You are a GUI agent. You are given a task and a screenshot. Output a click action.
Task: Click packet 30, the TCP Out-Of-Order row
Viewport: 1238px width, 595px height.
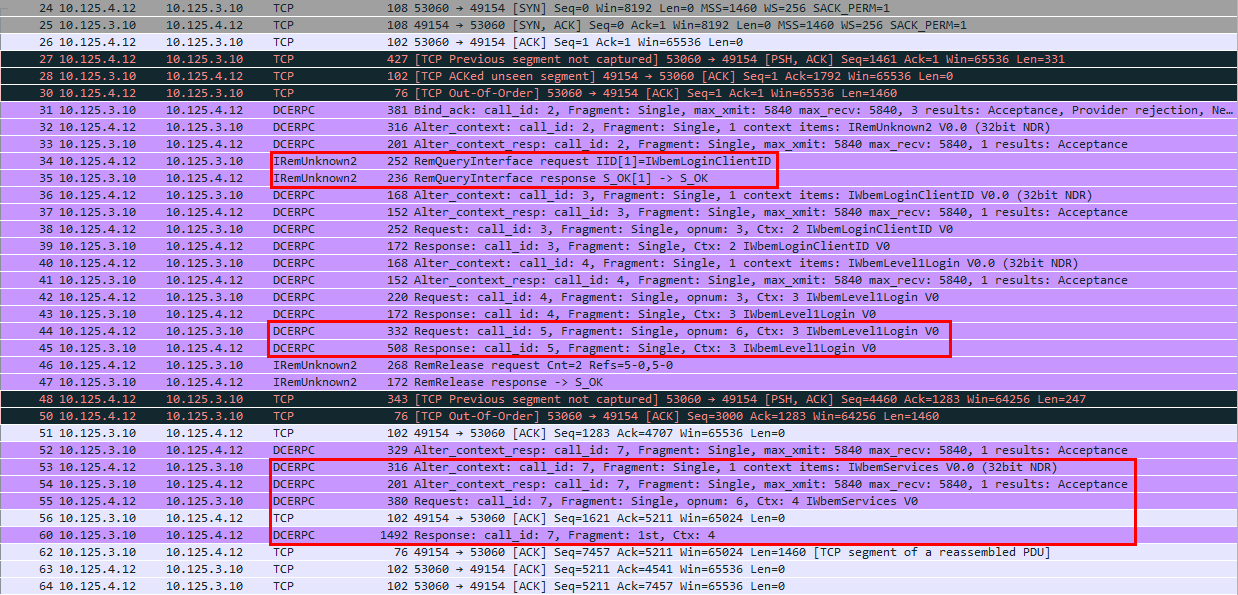(600, 93)
